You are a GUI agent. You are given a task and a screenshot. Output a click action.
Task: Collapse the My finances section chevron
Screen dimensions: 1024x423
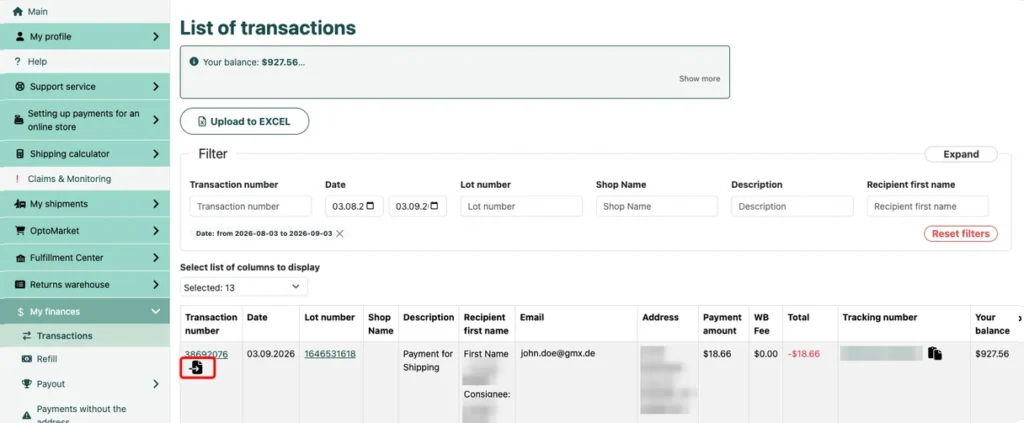coord(155,312)
